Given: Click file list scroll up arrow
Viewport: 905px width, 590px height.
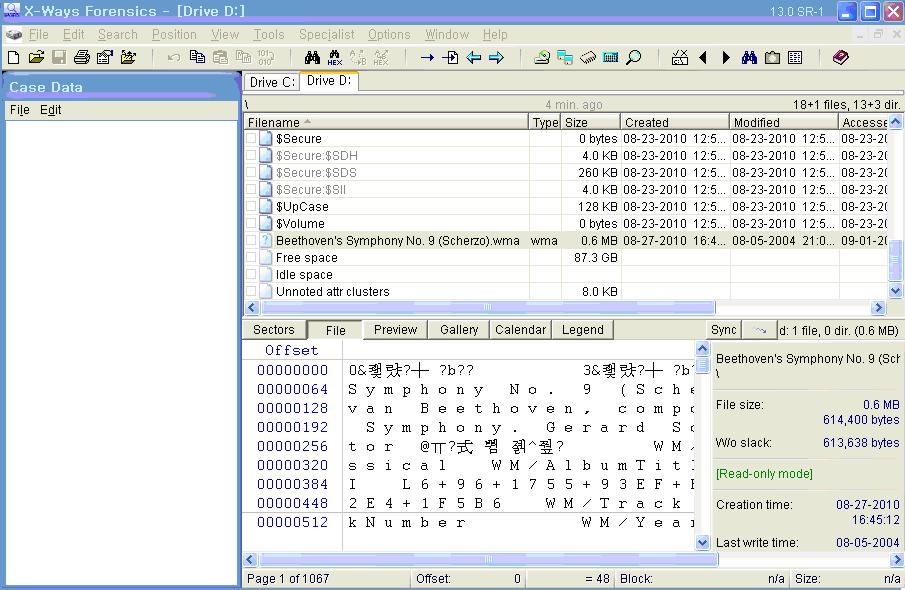Looking at the screenshot, I should tap(895, 122).
